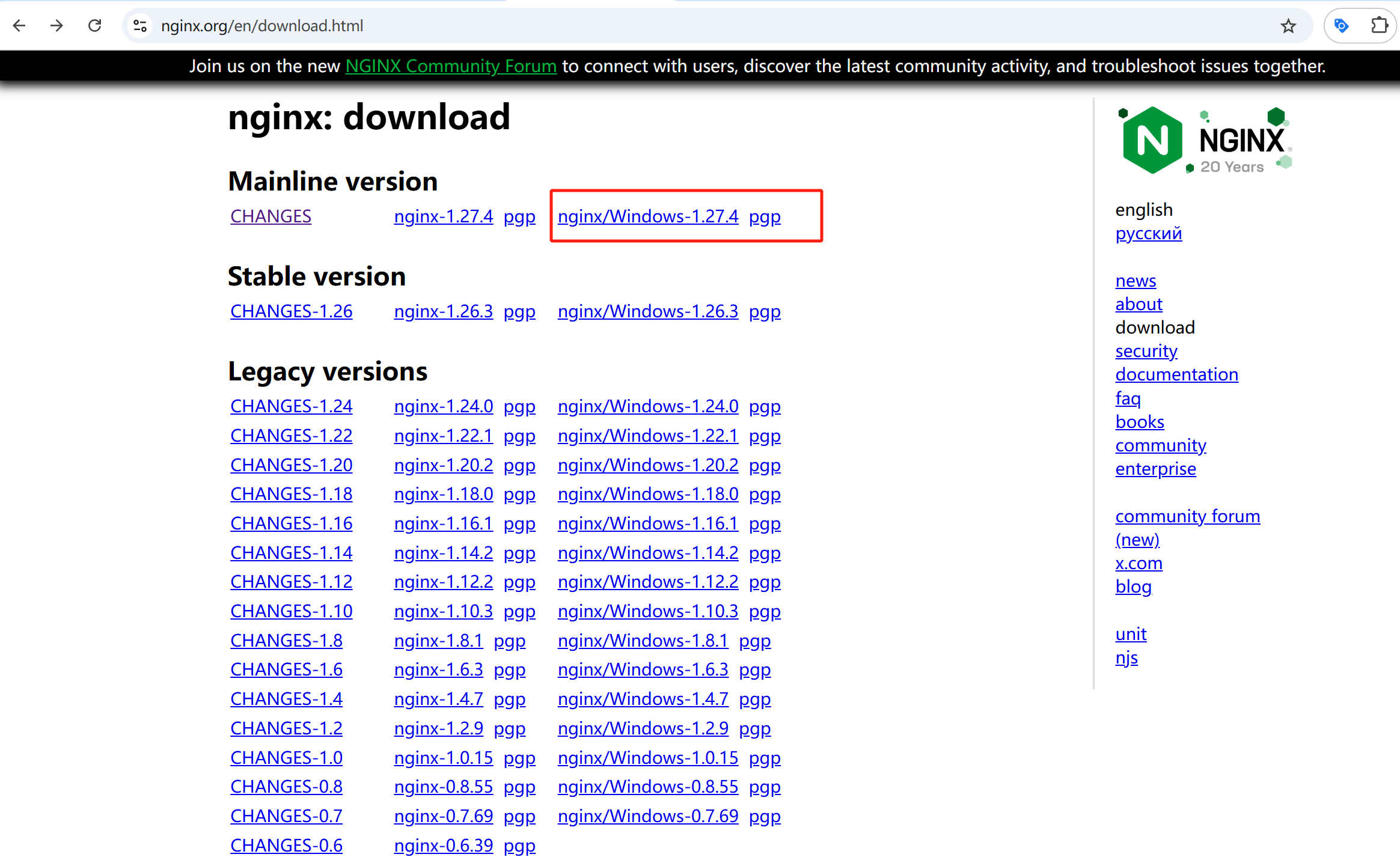Open site information icon in address bar
Image resolution: width=1400 pixels, height=866 pixels.
pyautogui.click(x=140, y=26)
